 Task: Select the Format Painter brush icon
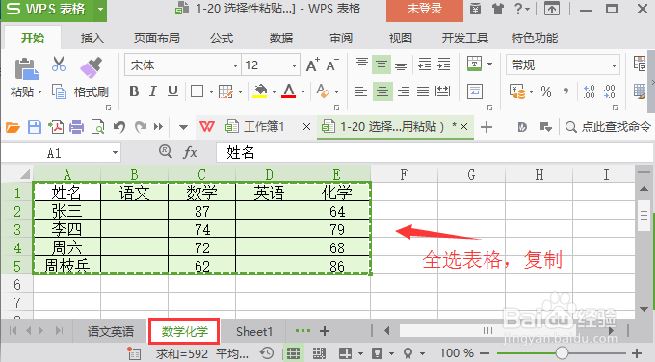pyautogui.click(x=91, y=67)
